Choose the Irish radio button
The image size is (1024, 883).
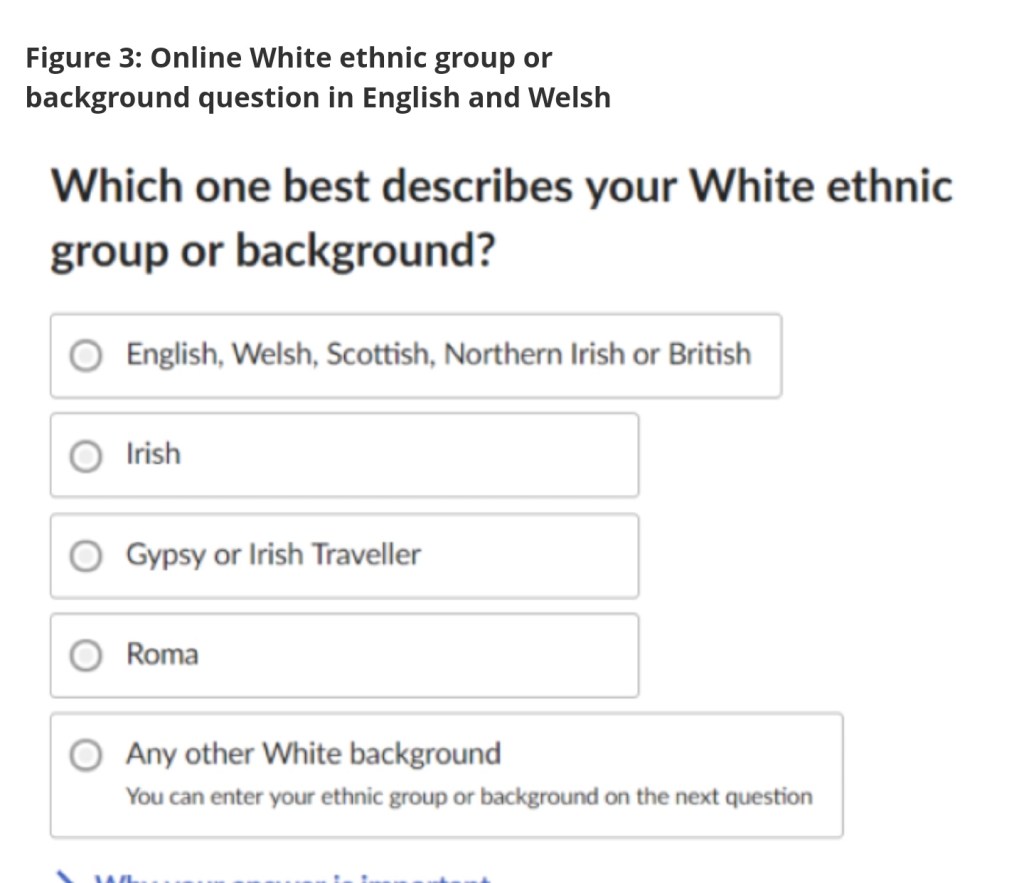point(87,455)
